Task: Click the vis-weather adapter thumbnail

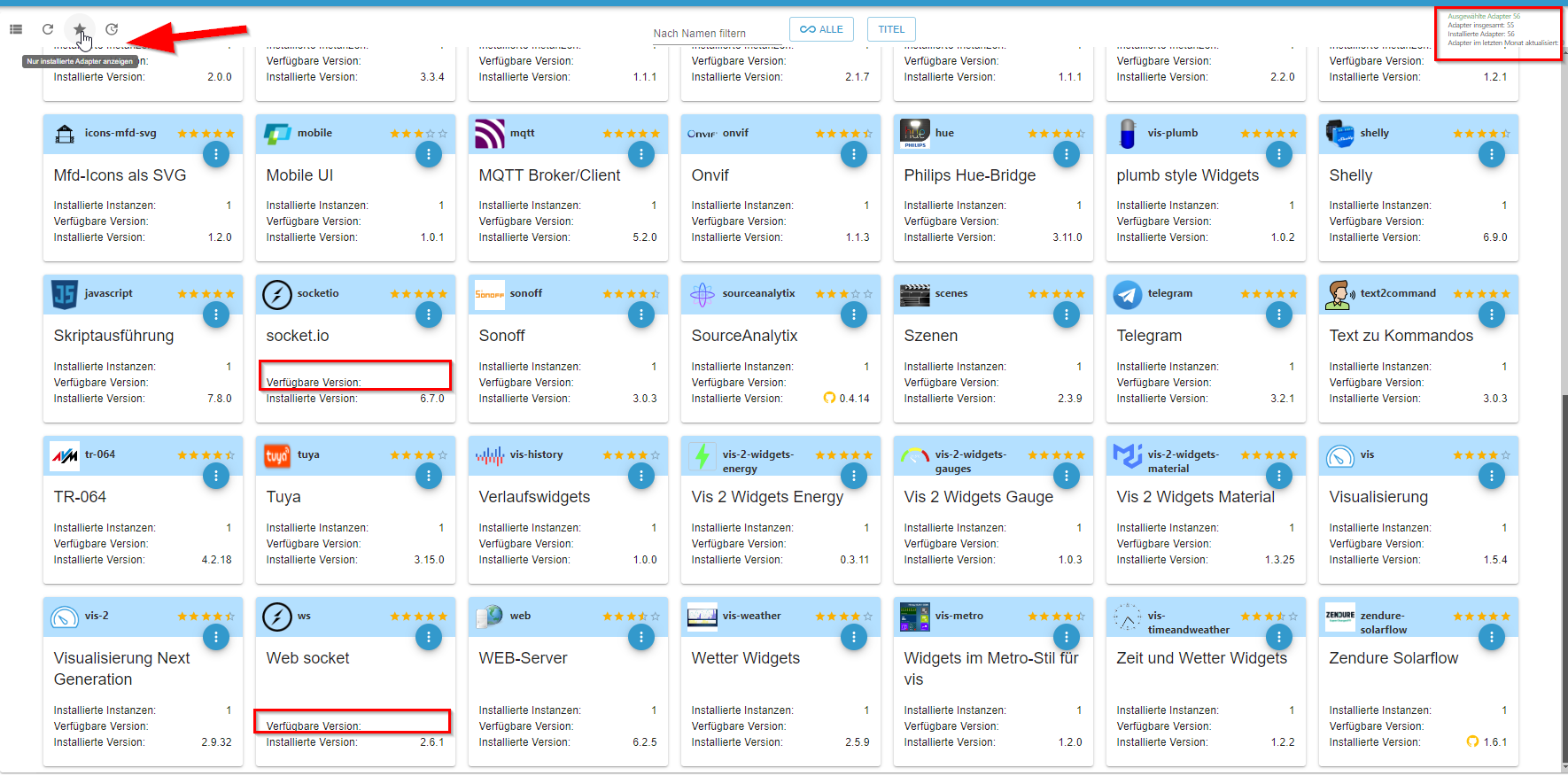Action: click(x=702, y=617)
